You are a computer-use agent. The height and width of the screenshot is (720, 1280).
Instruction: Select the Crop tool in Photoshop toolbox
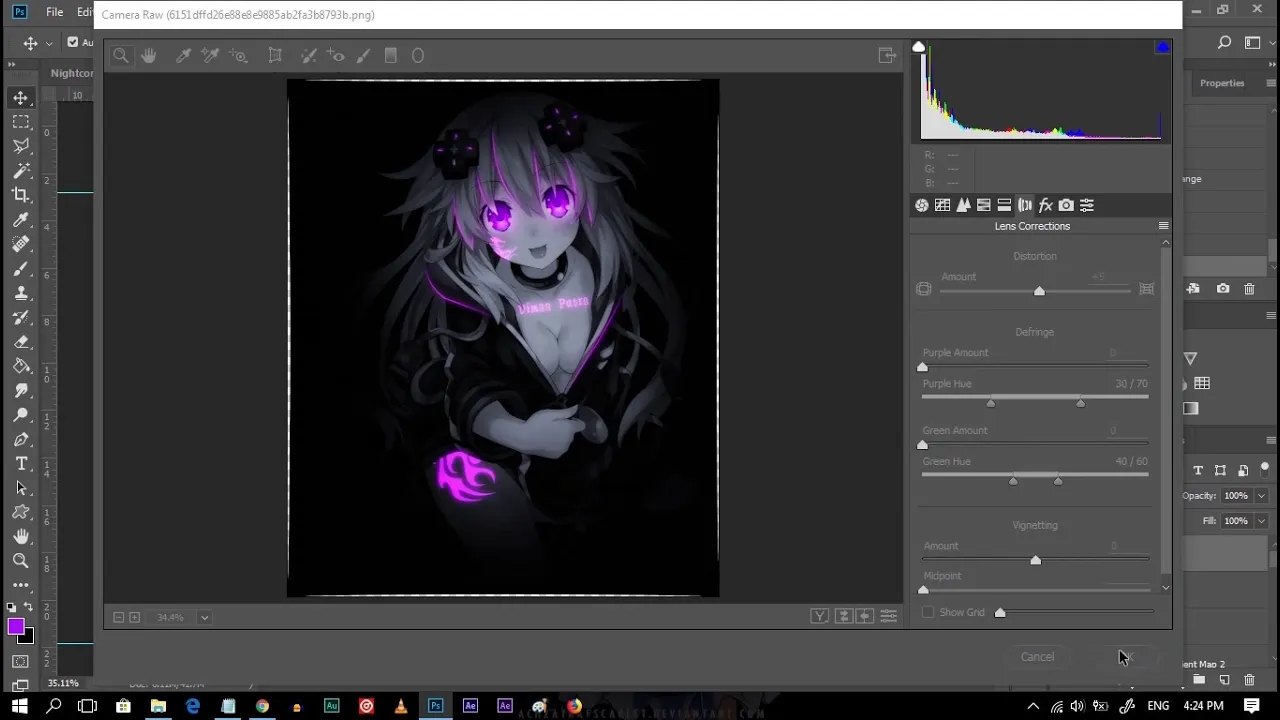pyautogui.click(x=21, y=195)
